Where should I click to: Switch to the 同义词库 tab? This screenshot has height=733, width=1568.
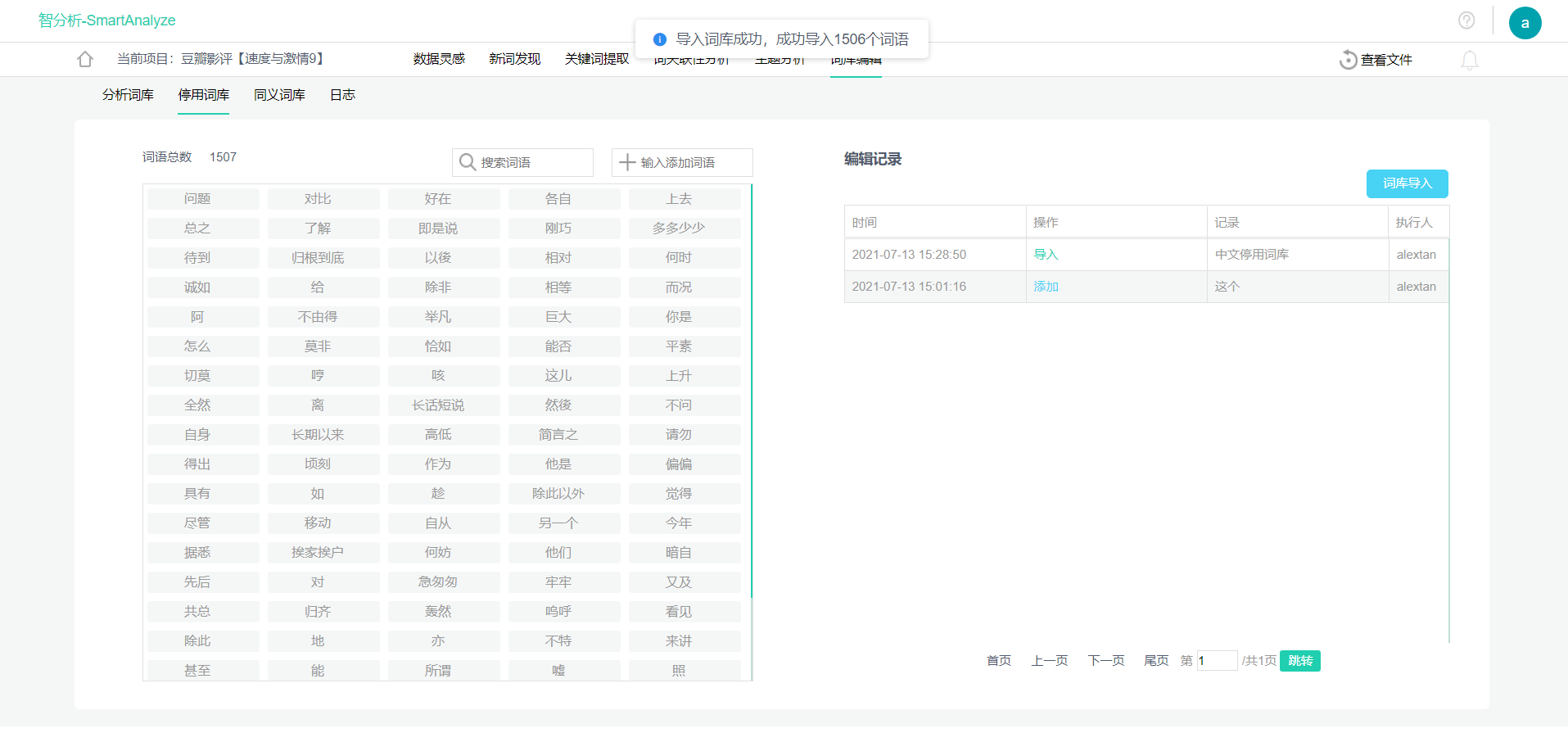pos(279,95)
